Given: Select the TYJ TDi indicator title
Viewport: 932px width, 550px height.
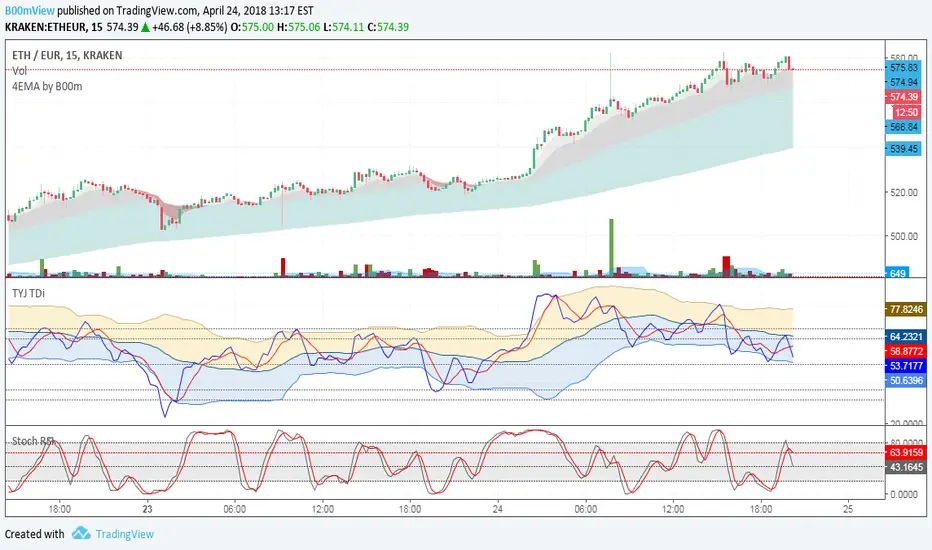Looking at the screenshot, I should (29, 293).
